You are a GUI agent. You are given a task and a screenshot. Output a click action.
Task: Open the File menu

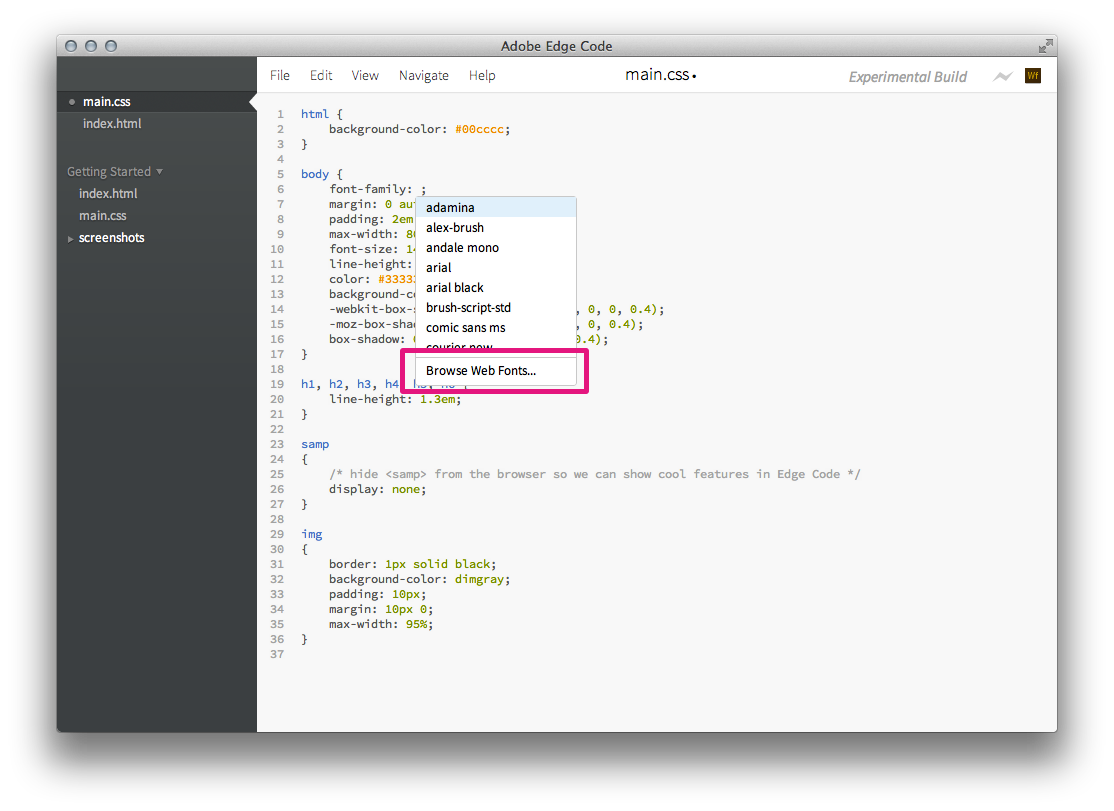(x=280, y=75)
